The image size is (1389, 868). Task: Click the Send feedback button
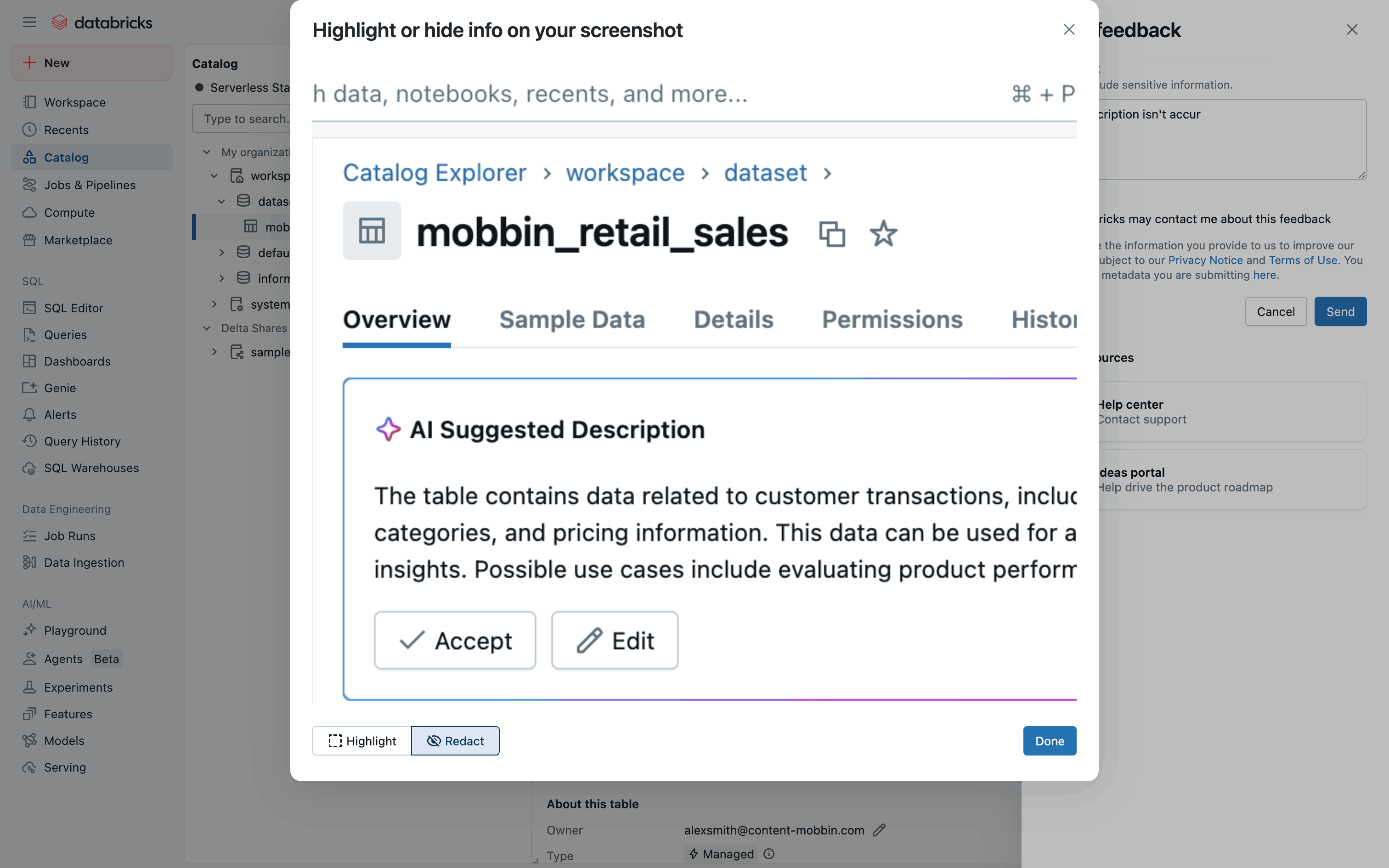click(x=1340, y=312)
